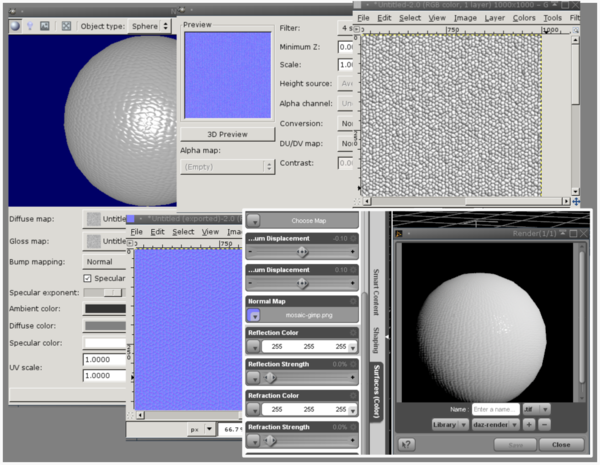Click the Diffuse map selector button
This screenshot has width=600, height=465.
coord(104,219)
